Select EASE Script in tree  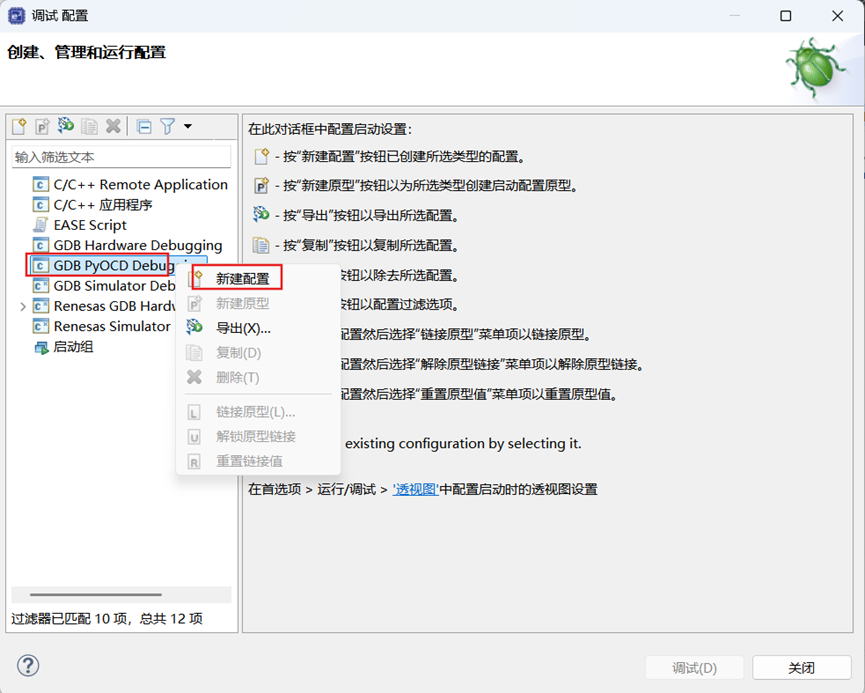pyautogui.click(x=80, y=225)
